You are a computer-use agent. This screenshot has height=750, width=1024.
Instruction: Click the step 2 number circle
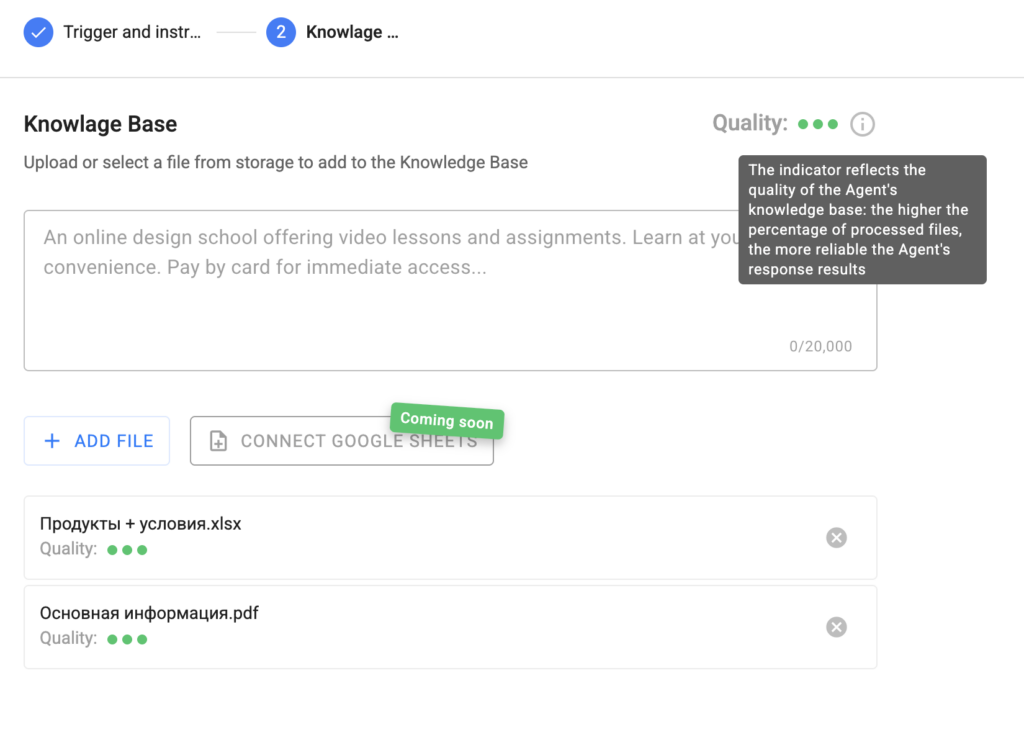[x=281, y=32]
